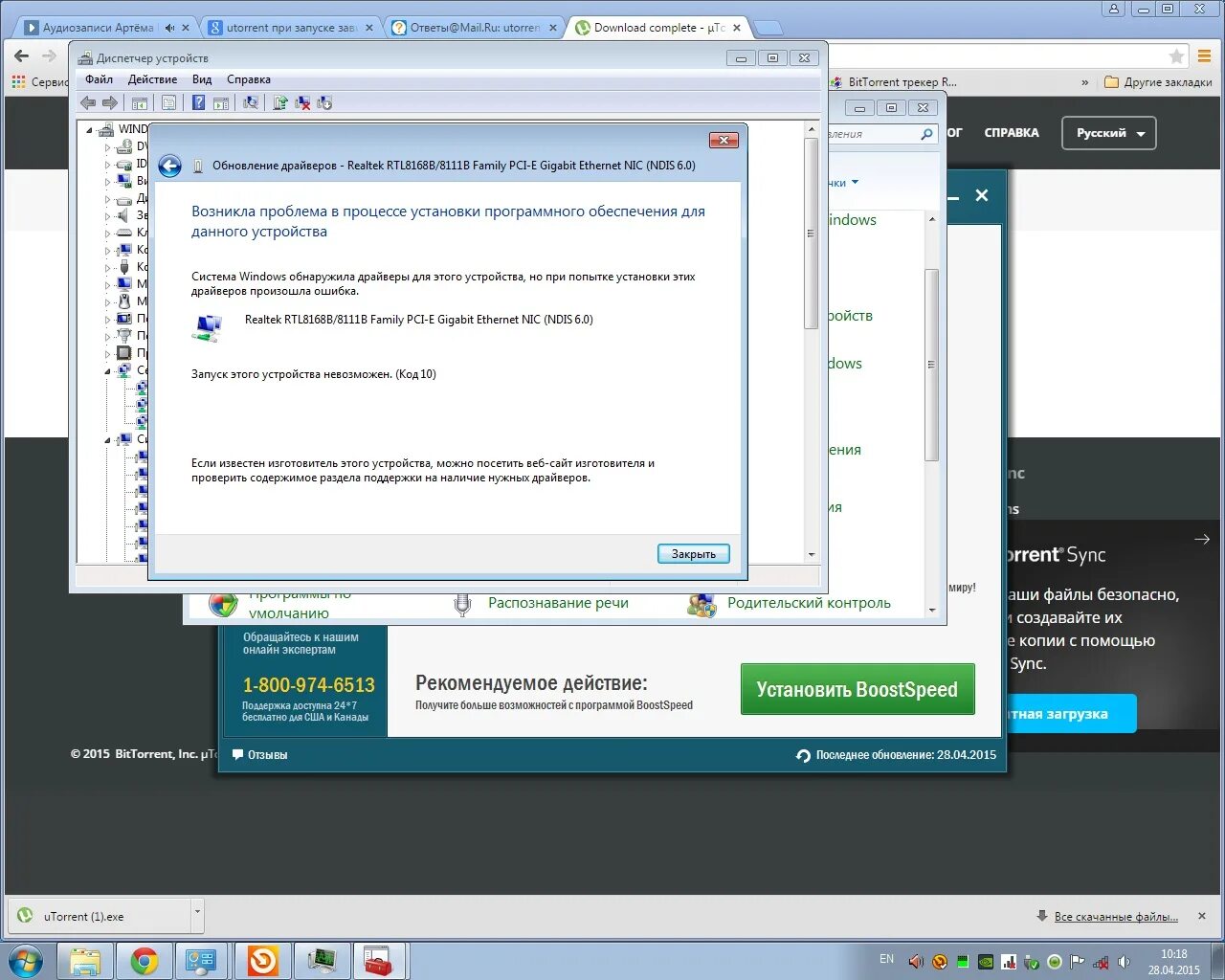Click Chrome browser back arrow
The height and width of the screenshot is (980, 1225).
[x=21, y=56]
